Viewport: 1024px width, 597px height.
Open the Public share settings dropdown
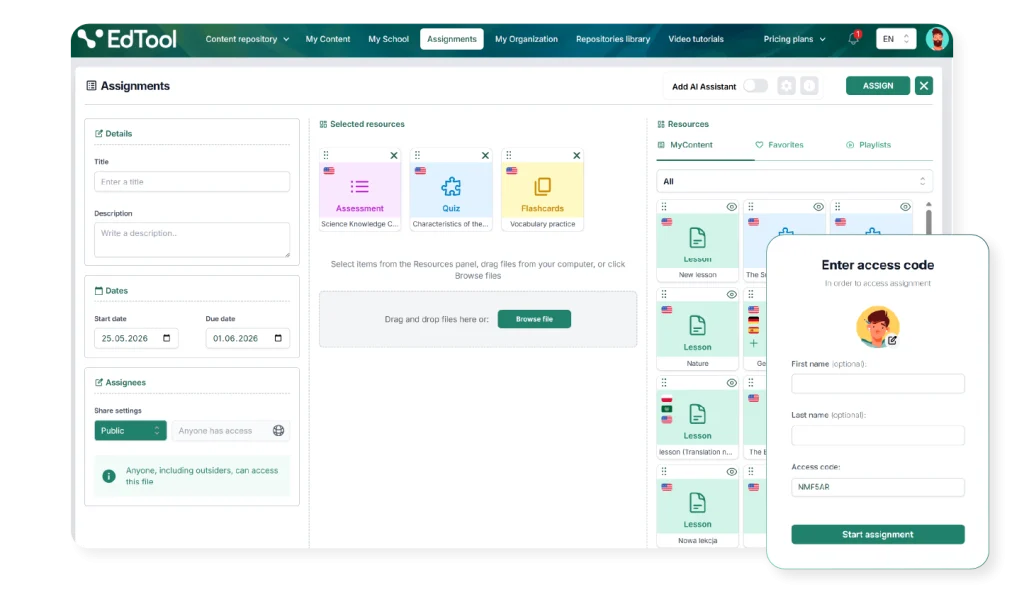pos(130,430)
